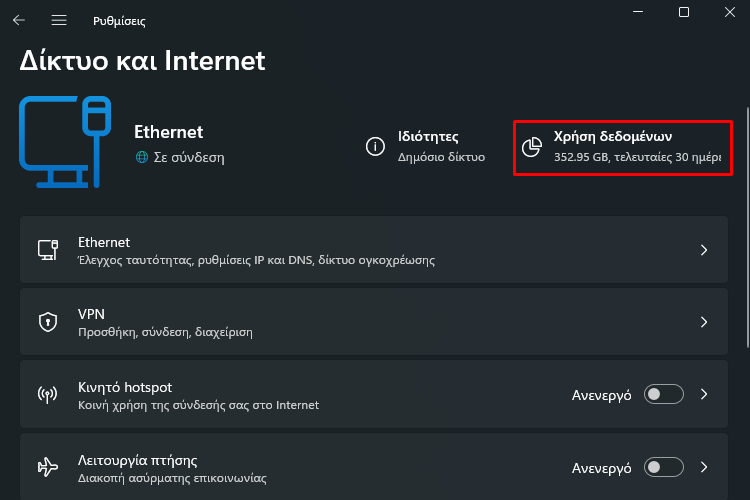Toggle the Κινητό hotspot switch
Screen dimensions: 750x500
tap(663, 394)
